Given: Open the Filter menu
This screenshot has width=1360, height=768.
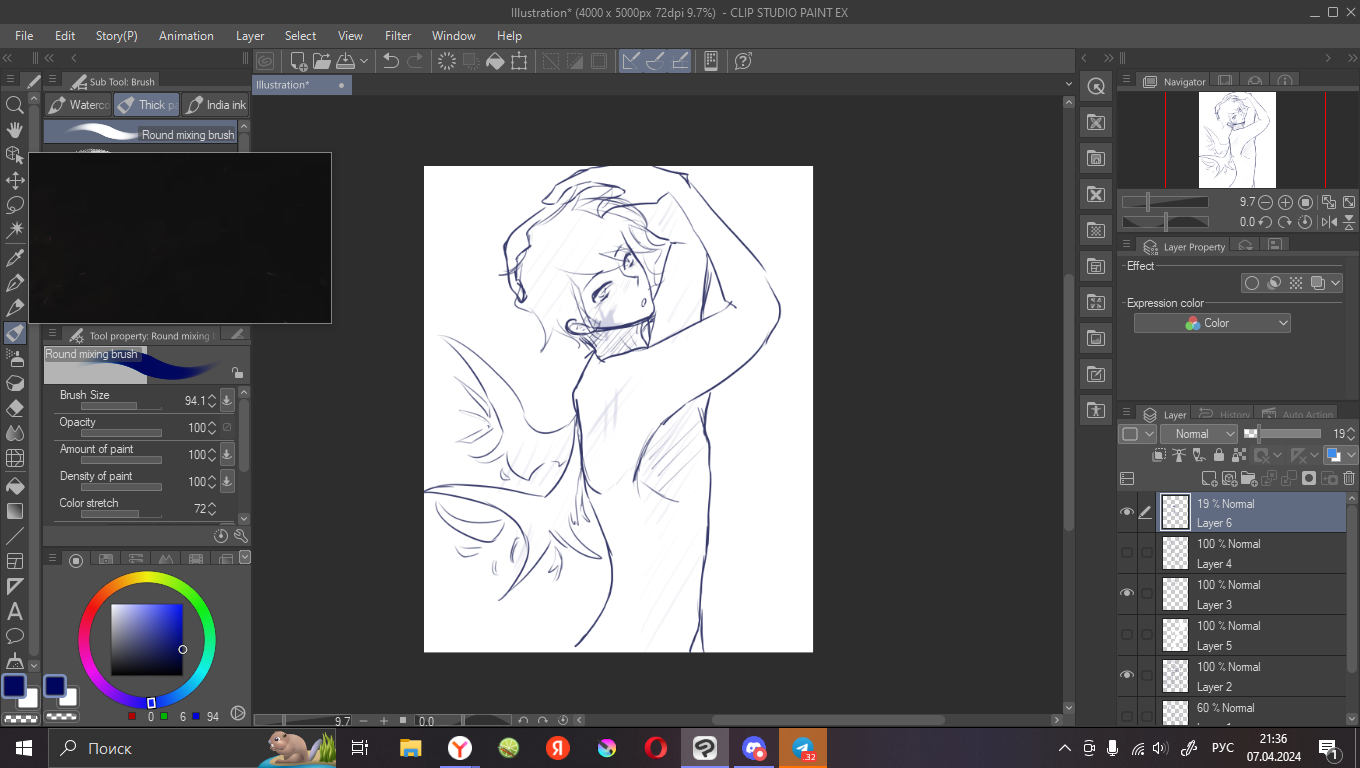Looking at the screenshot, I should pyautogui.click(x=398, y=35).
